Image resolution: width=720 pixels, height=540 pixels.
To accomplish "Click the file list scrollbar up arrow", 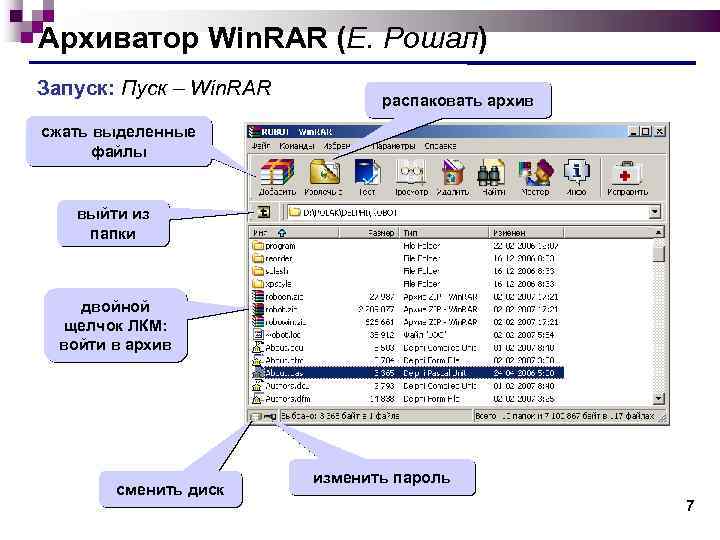I will click(658, 233).
